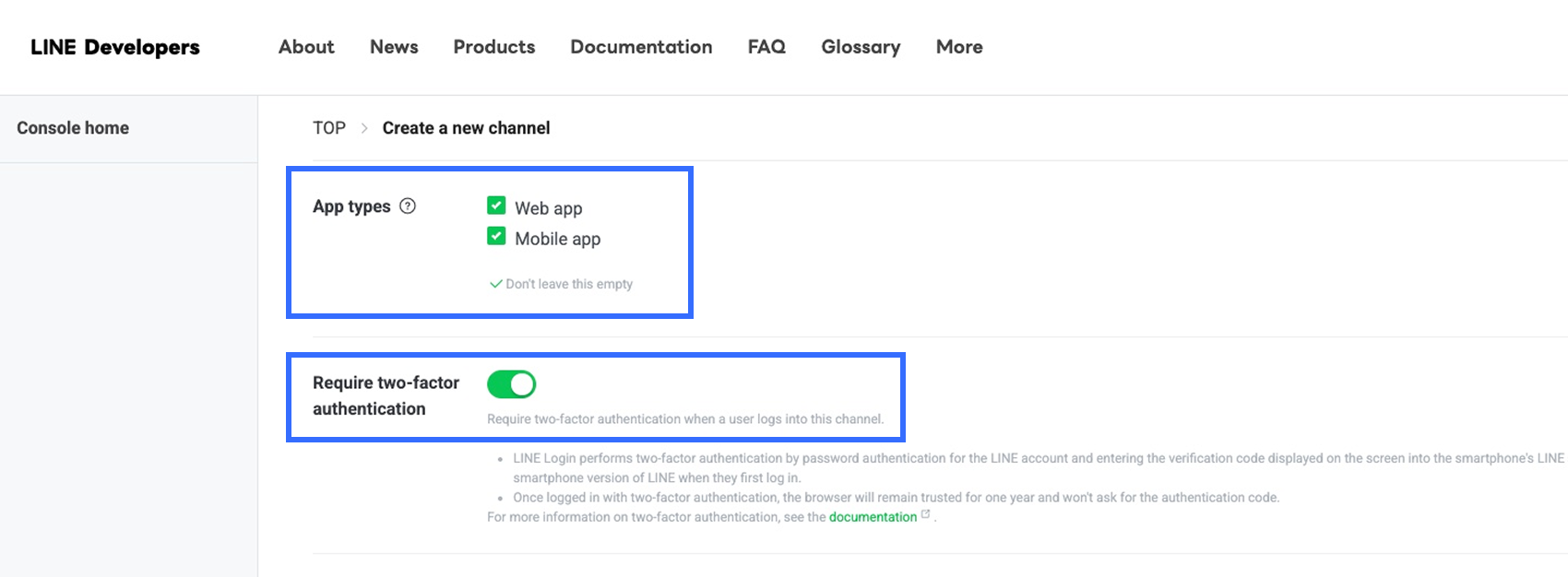Go to Console home in the sidebar
1568x577 pixels.
point(73,128)
